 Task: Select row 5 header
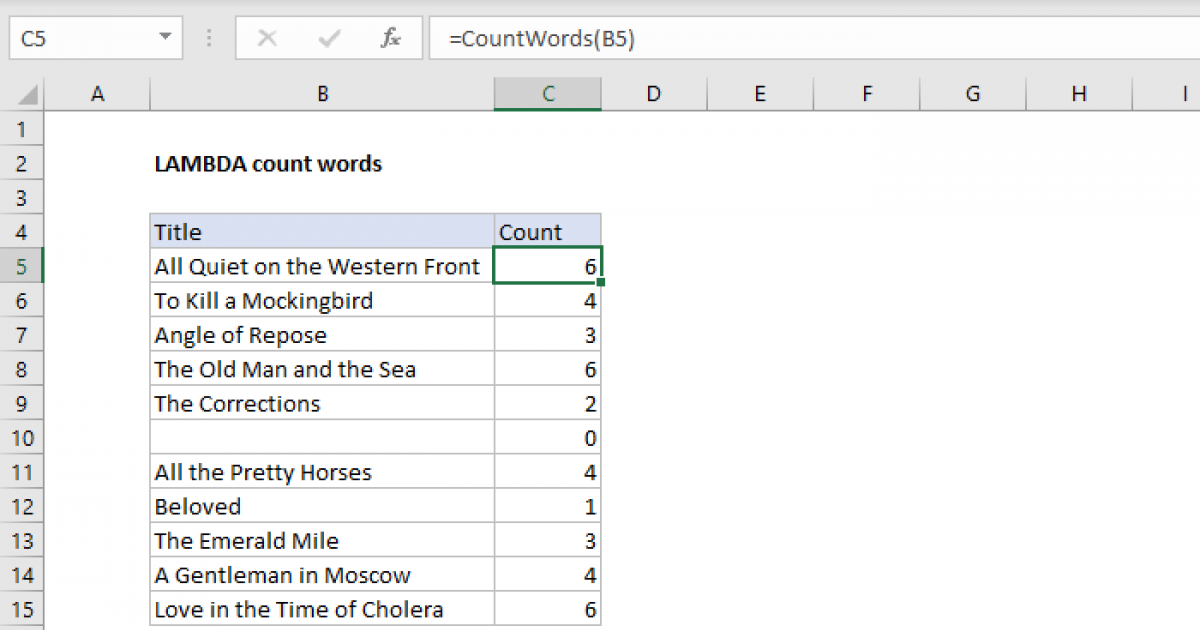(22, 266)
